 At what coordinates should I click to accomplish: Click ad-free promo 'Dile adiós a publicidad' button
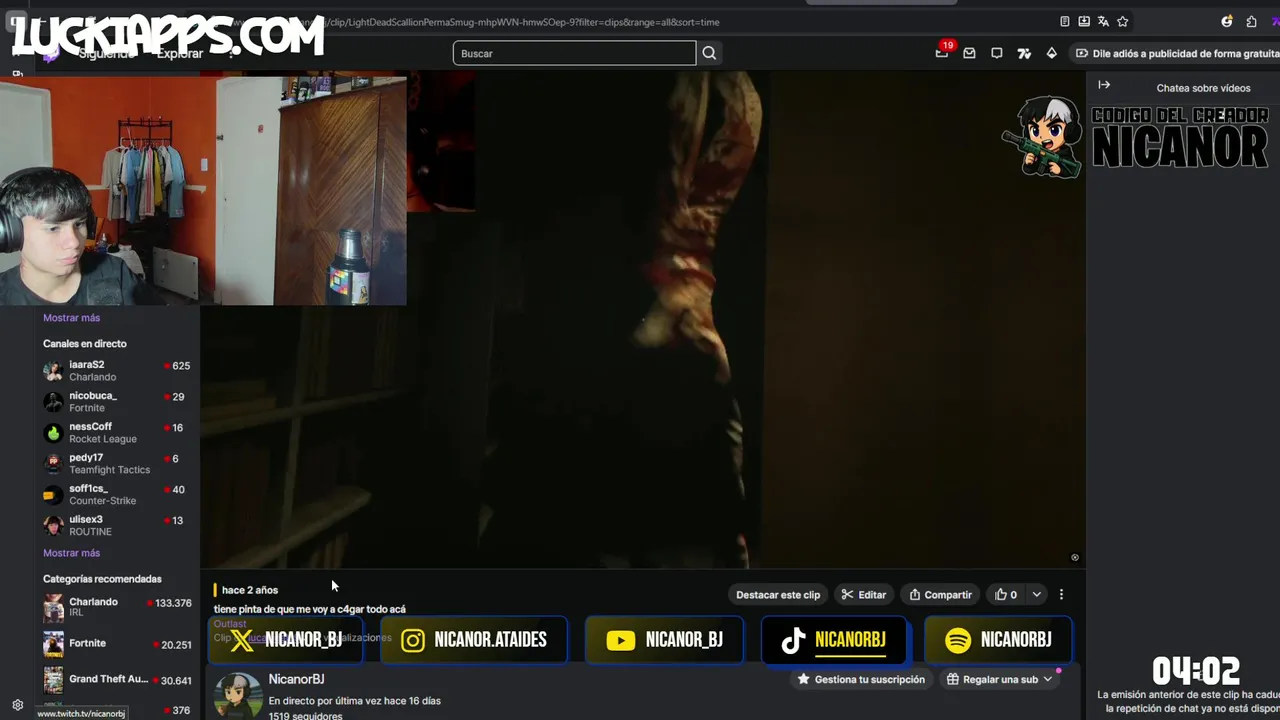1175,53
